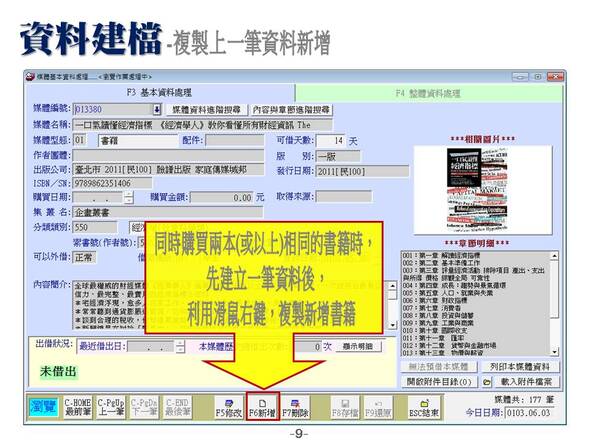Select chapter row 005:第五章 人口、就業與失業
590x443 pixels.
(448, 293)
